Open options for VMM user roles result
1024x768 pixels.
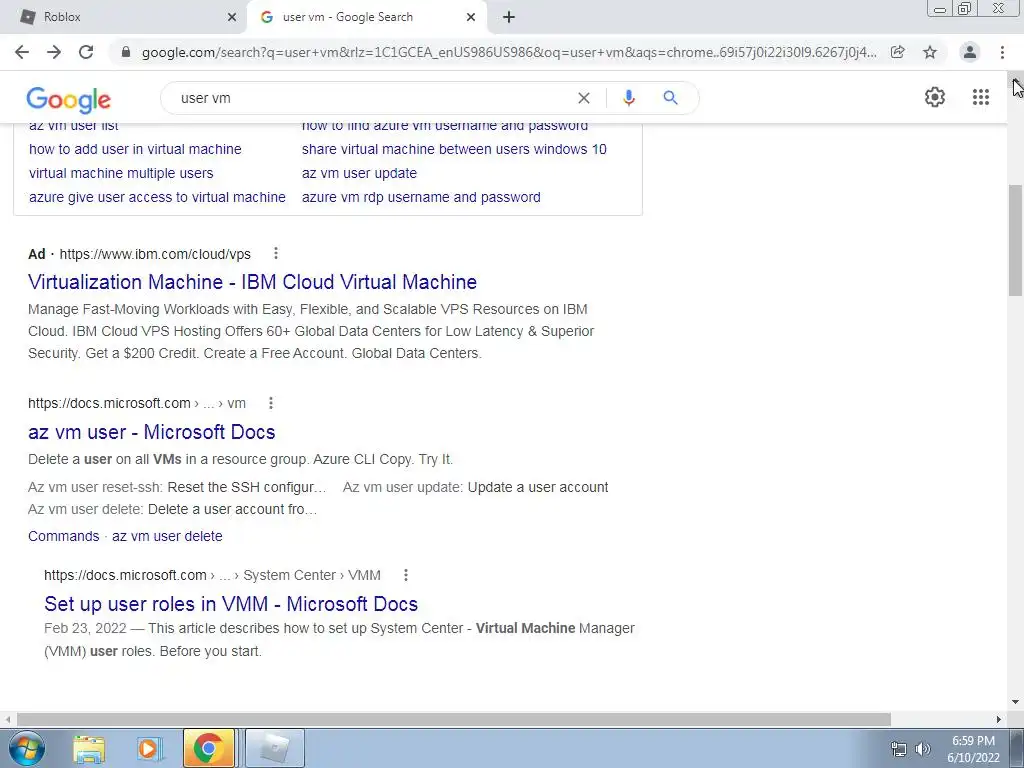406,575
